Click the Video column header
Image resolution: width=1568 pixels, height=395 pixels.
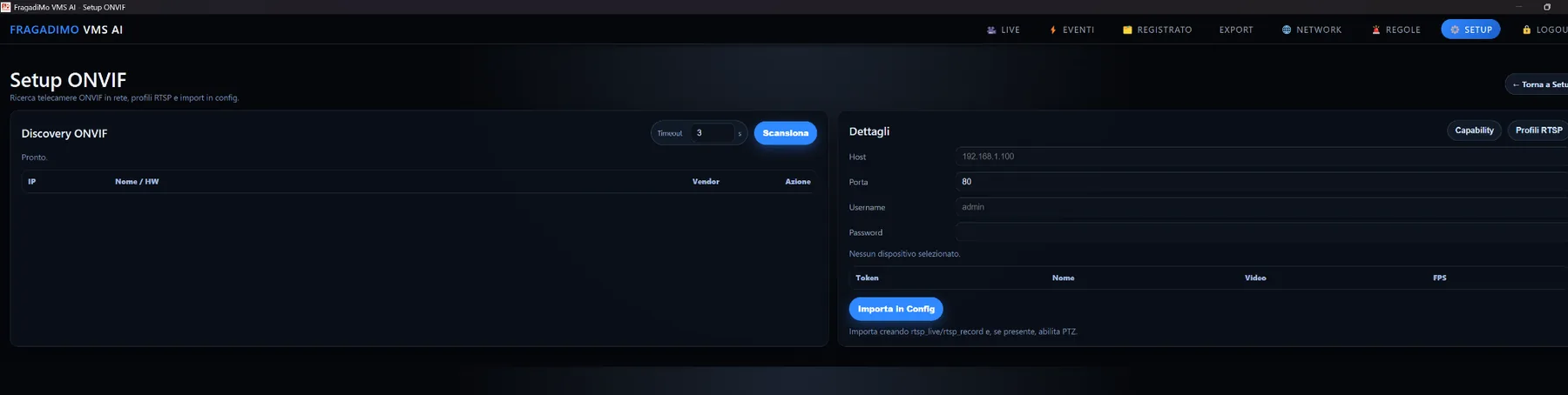tap(1255, 278)
